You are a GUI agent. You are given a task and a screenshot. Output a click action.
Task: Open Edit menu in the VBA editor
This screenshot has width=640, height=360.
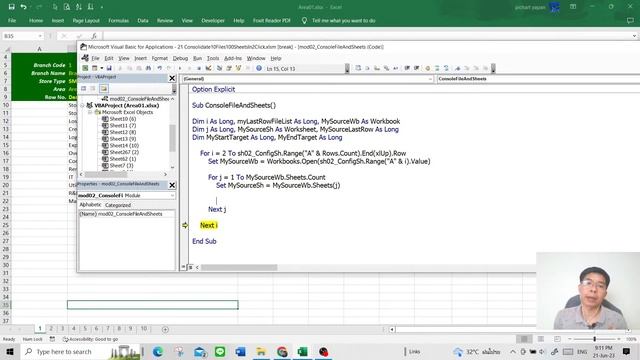(x=109, y=58)
